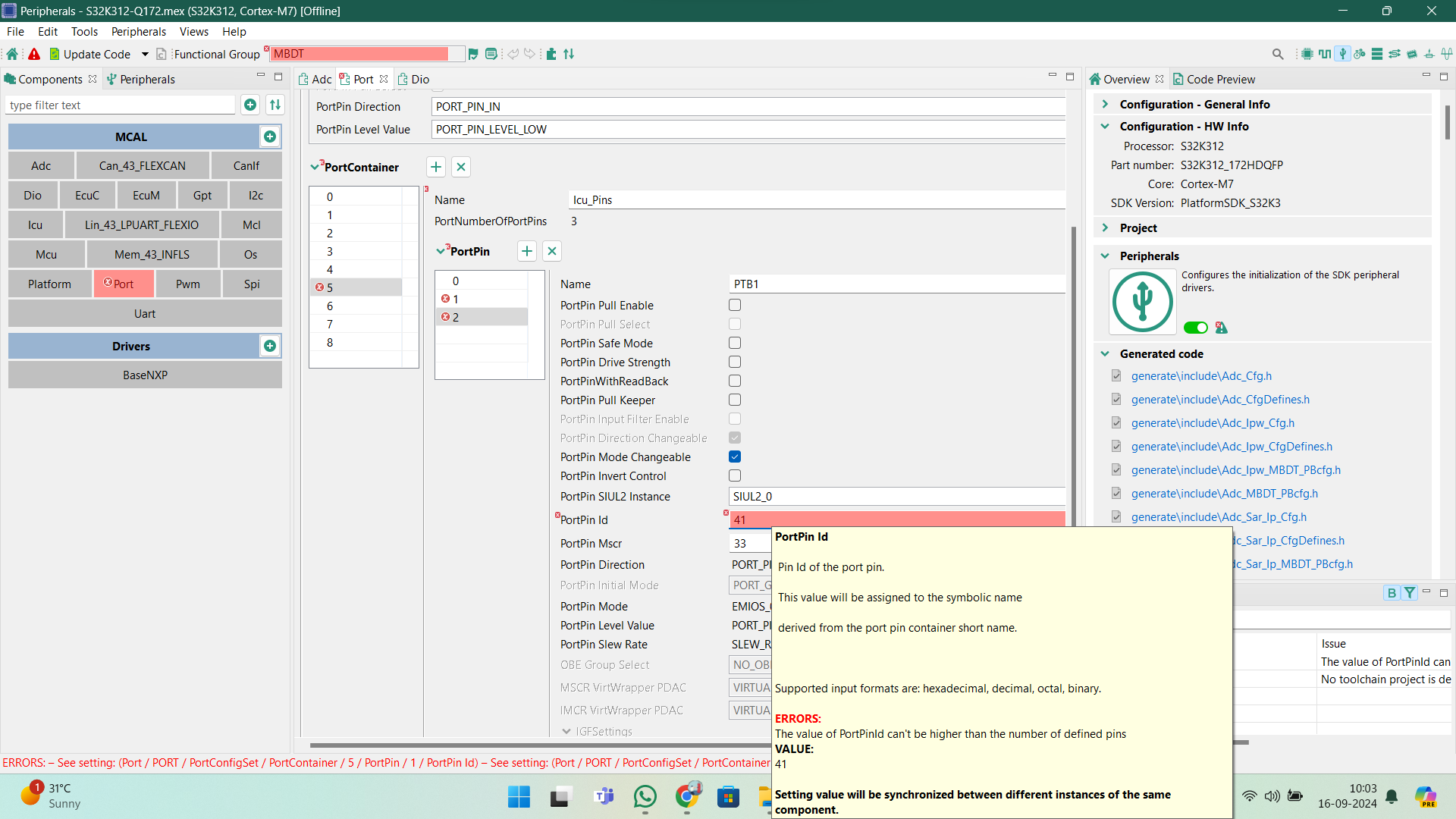1456x819 pixels.
Task: Open the sort functional groups arrows icon
Action: point(569,54)
